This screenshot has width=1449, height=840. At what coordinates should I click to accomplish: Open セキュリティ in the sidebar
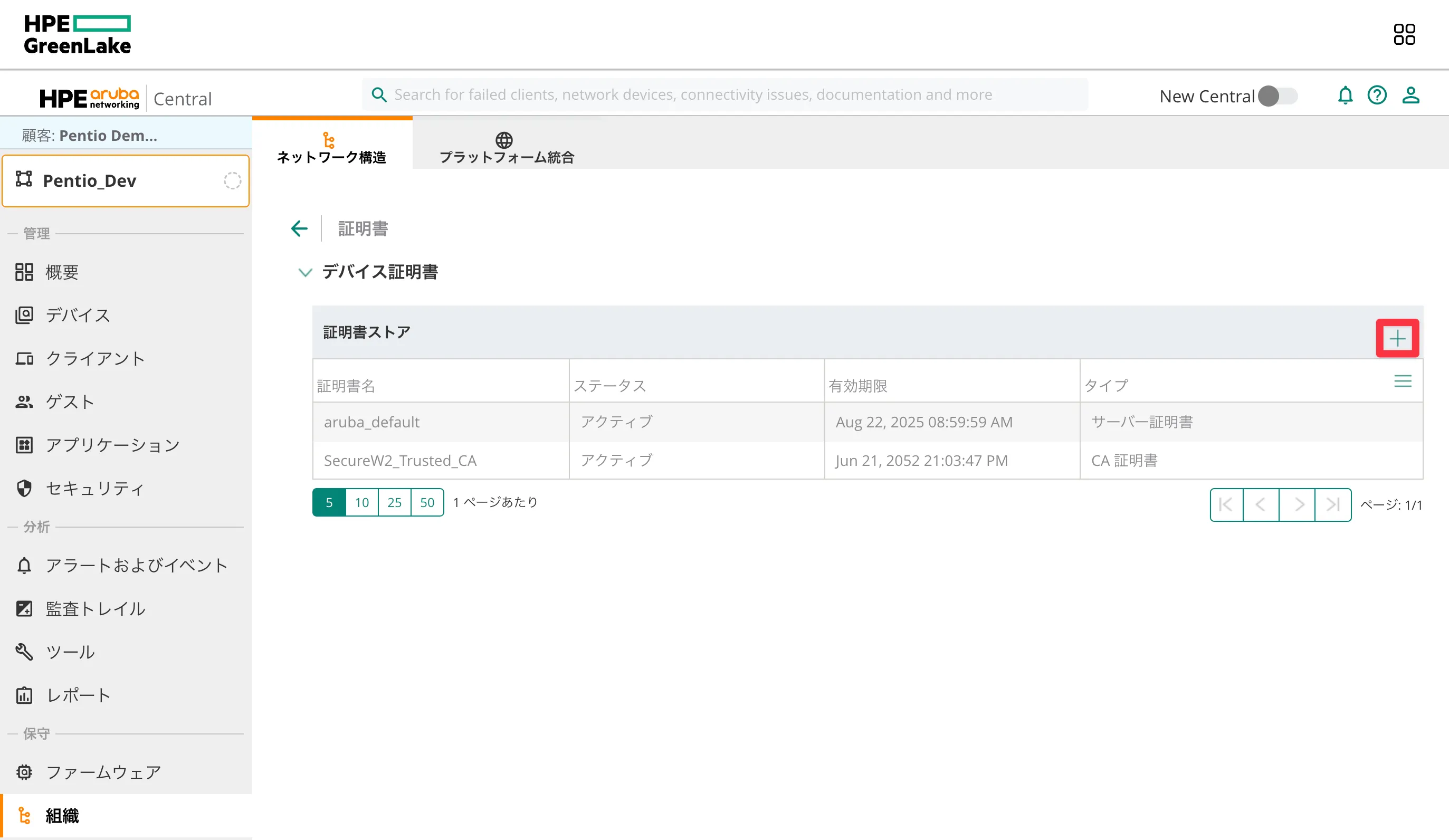click(94, 488)
